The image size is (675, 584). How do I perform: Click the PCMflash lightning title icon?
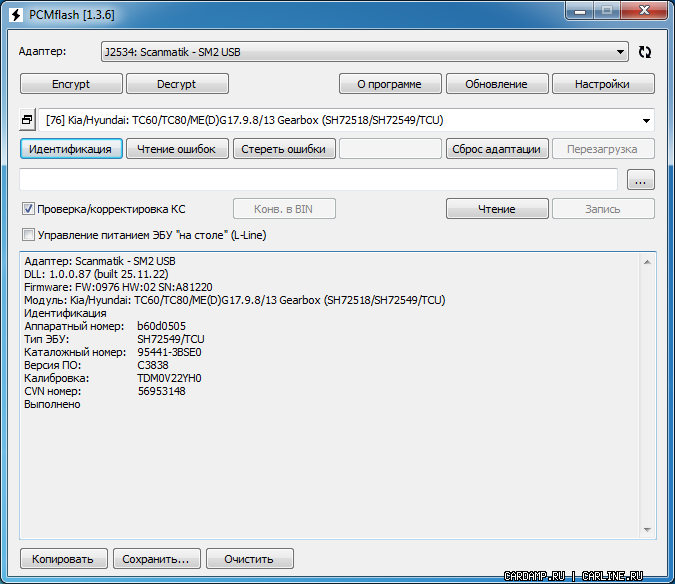point(16,15)
